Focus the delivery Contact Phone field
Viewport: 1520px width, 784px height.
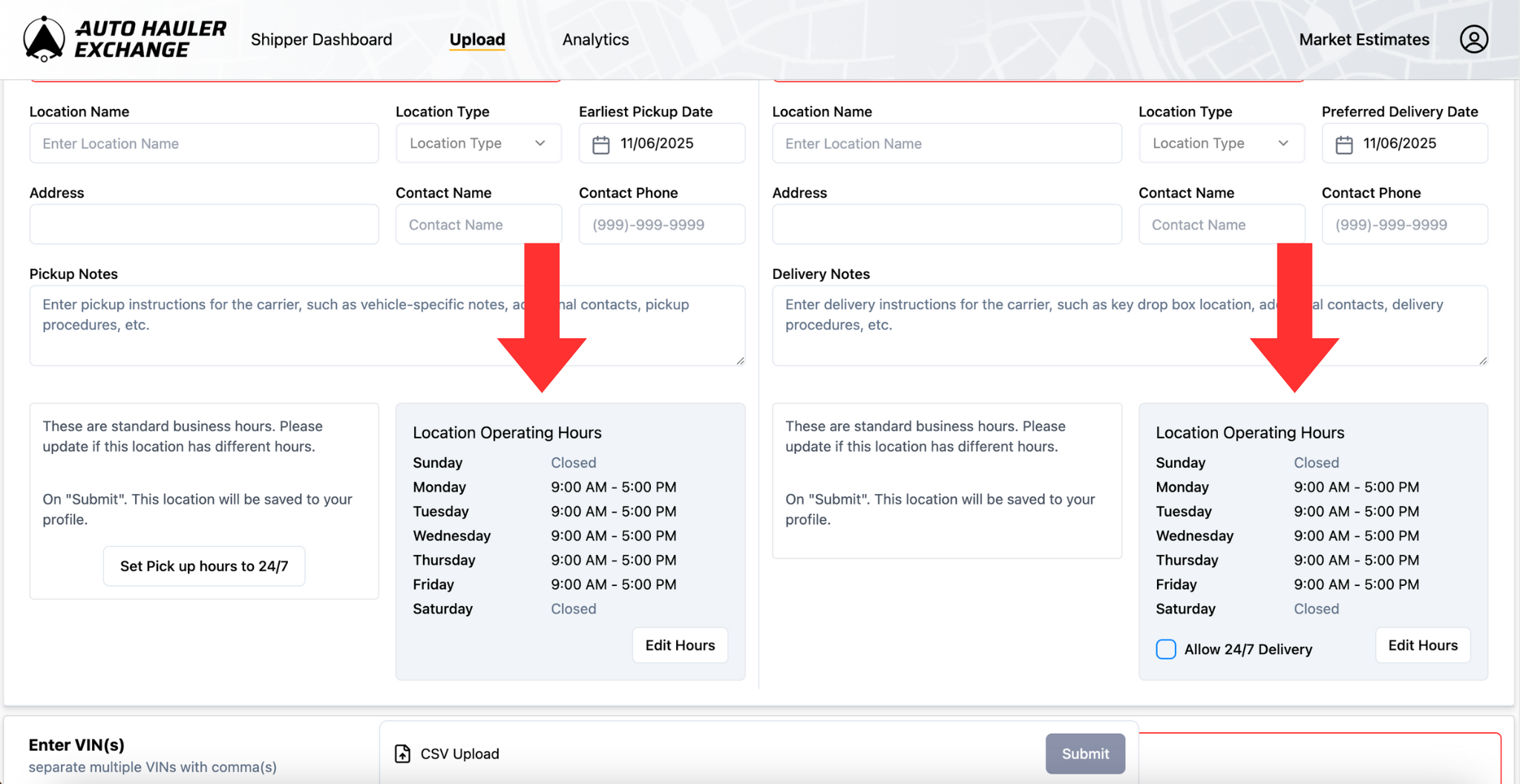[x=1403, y=224]
